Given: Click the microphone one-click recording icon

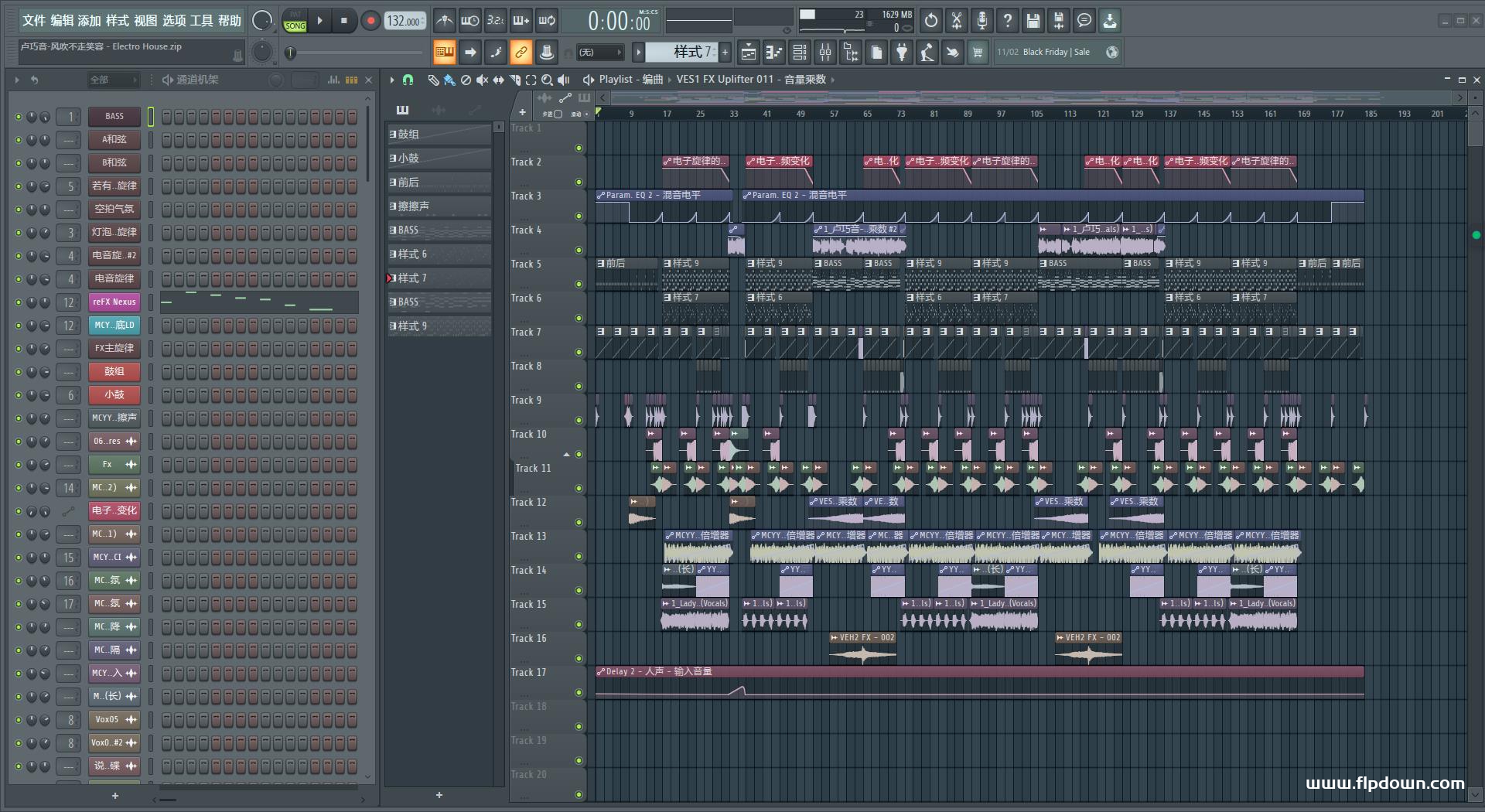Looking at the screenshot, I should (x=982, y=21).
